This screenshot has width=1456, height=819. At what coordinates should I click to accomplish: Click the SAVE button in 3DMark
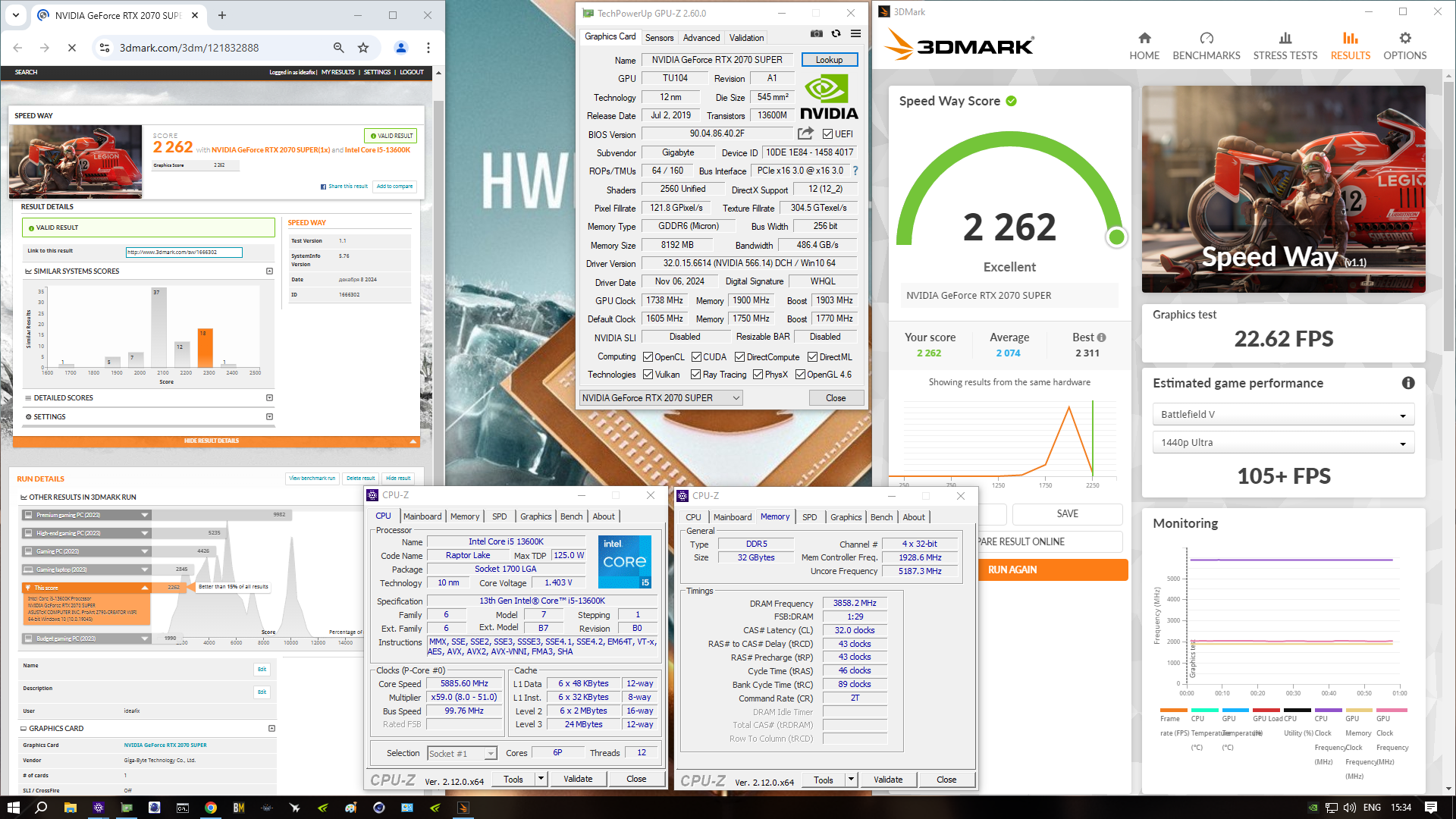[x=1067, y=514]
